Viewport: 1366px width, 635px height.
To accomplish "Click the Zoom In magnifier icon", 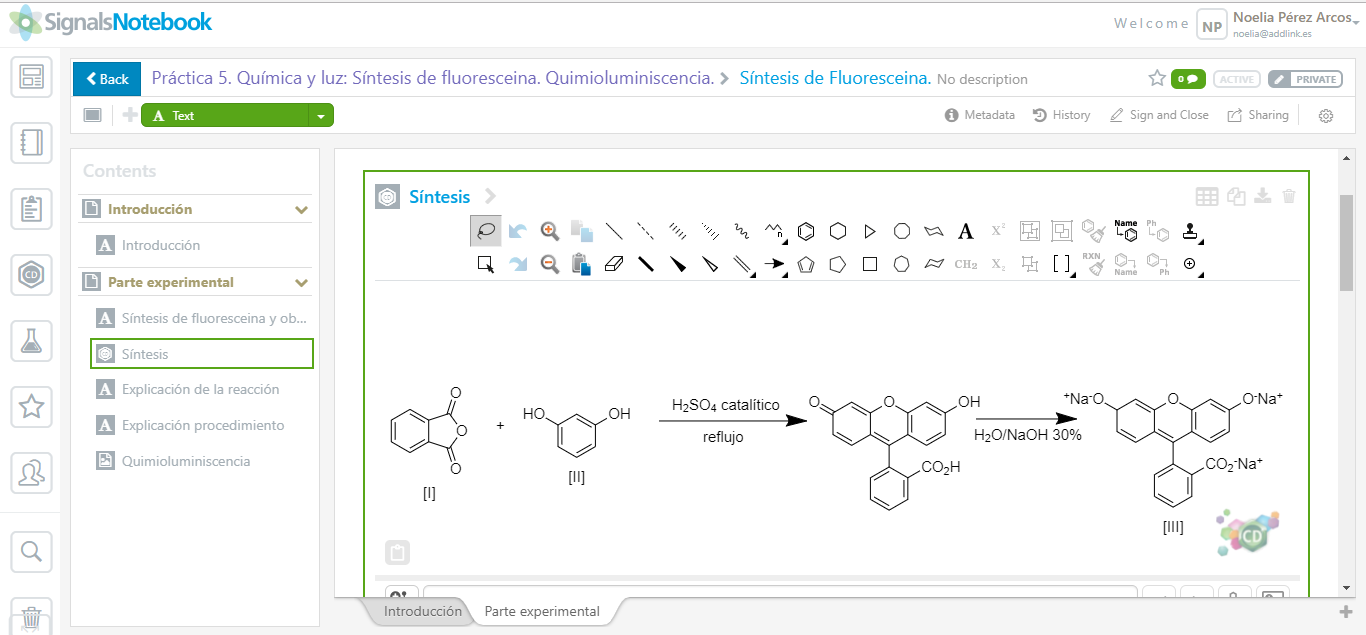I will point(549,231).
